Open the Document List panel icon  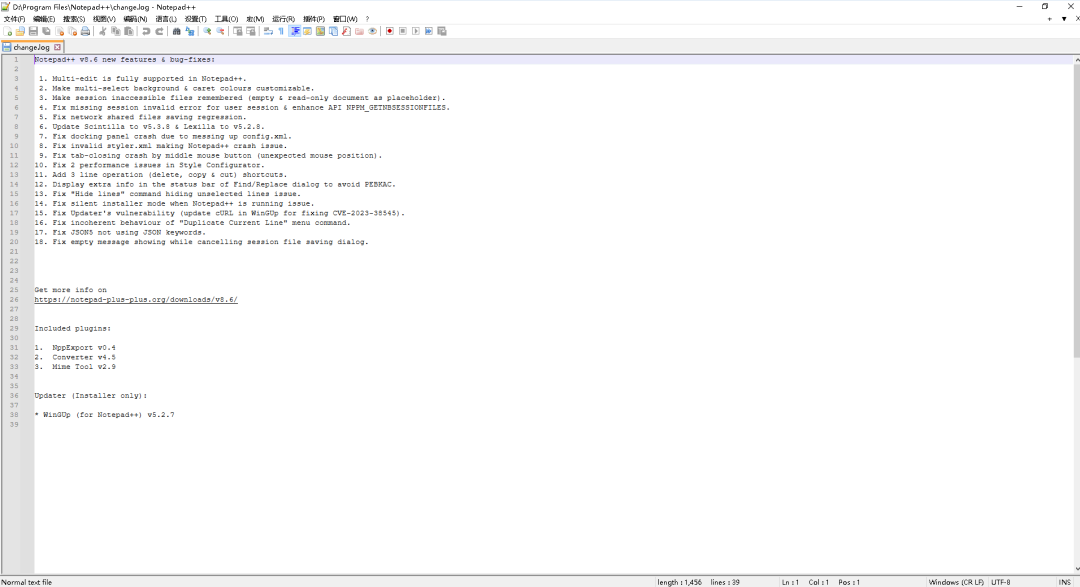click(x=333, y=31)
